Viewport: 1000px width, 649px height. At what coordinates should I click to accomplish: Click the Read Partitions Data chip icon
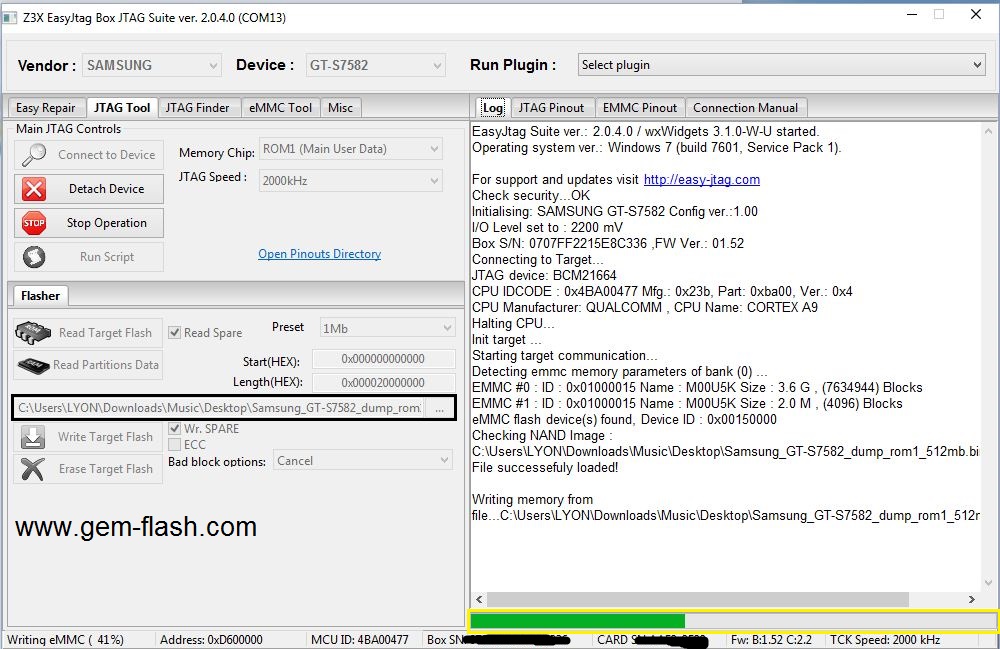pos(34,365)
